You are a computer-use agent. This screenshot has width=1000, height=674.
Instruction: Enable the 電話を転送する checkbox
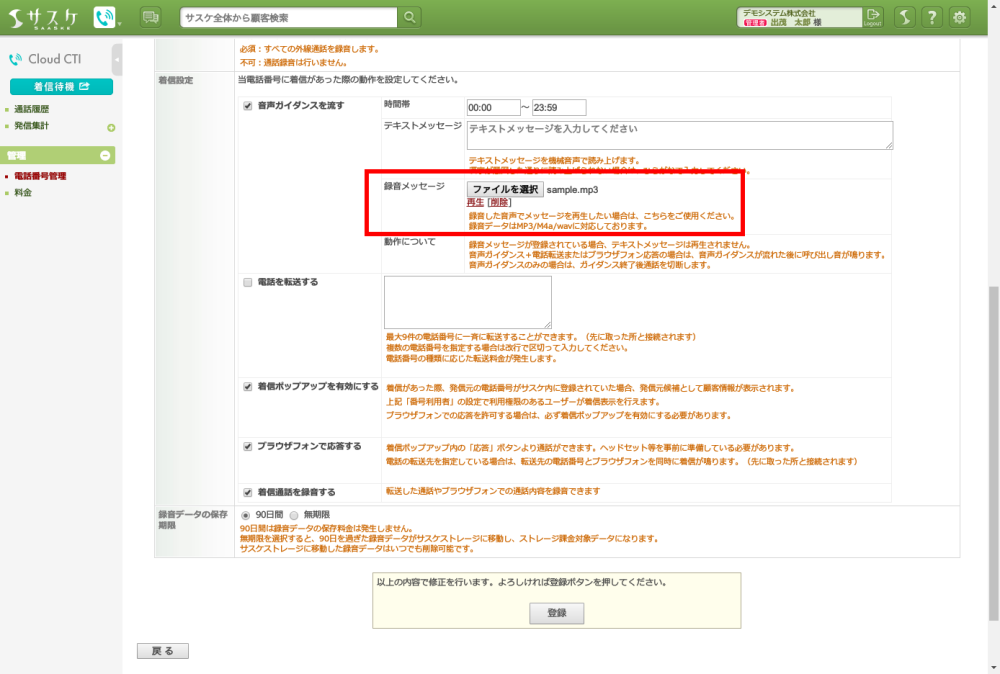coord(248,283)
